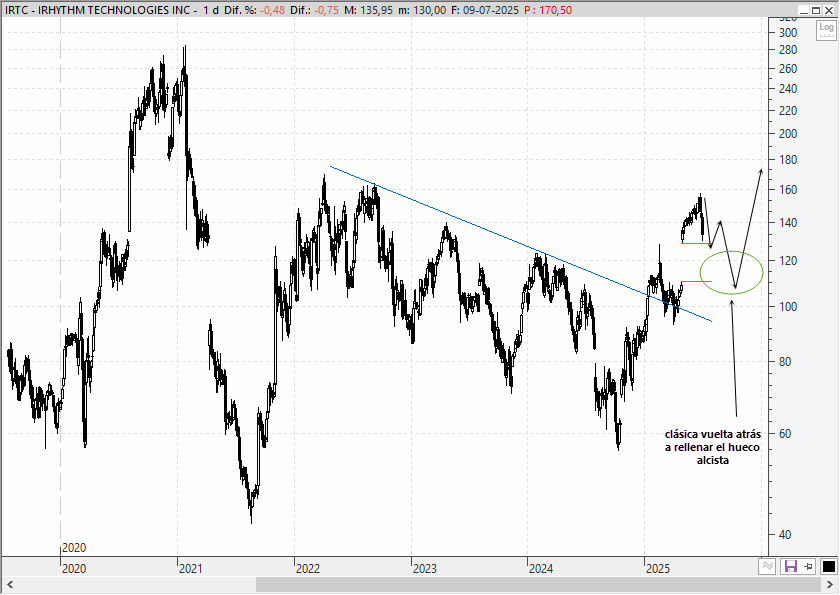
Task: Click the purple floppy-disk save icon
Action: [x=790, y=566]
